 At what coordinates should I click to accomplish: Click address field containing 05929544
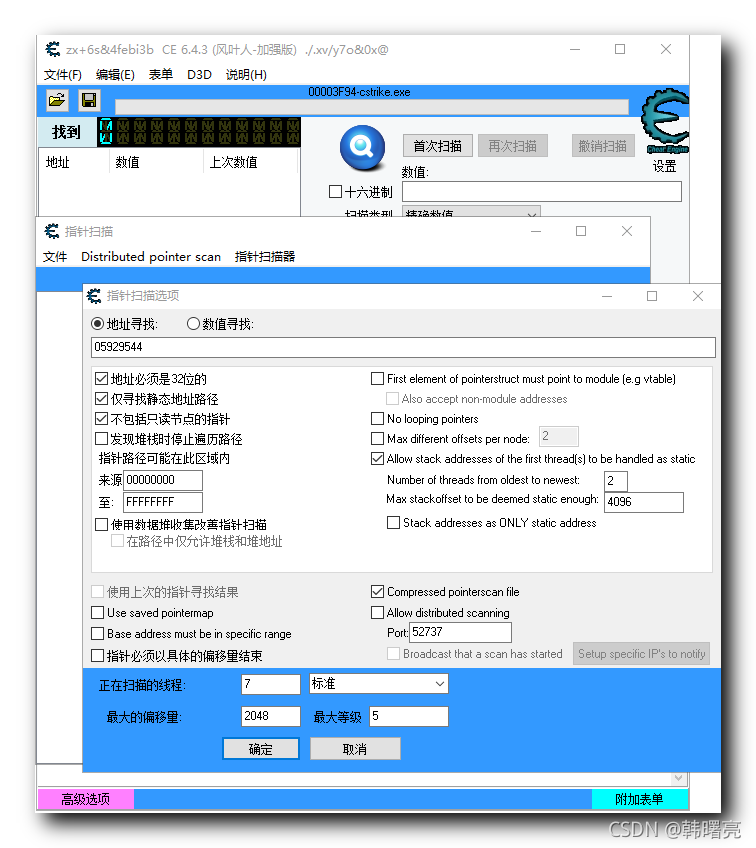(x=403, y=347)
